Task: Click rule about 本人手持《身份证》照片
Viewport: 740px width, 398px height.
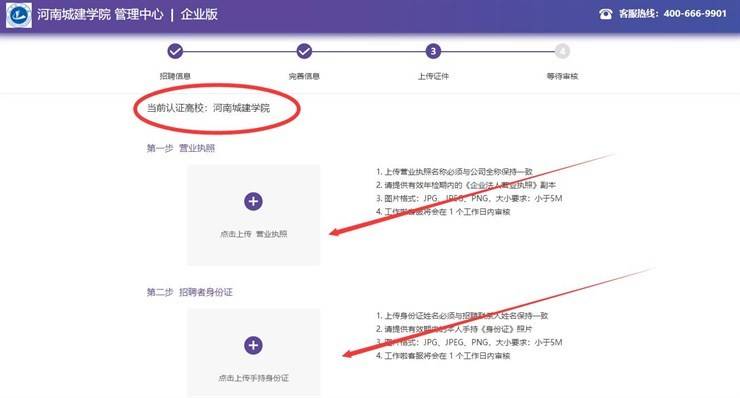Action: (x=454, y=329)
